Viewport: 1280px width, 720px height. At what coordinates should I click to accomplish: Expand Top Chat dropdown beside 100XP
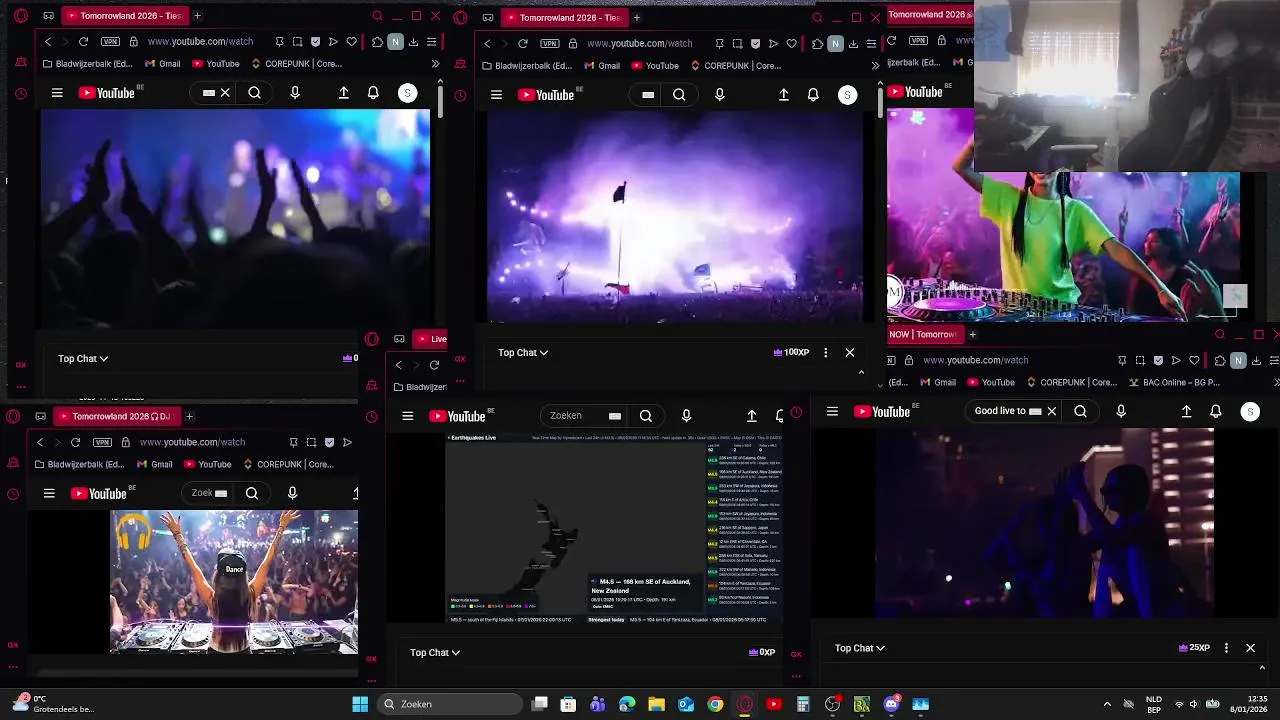tap(523, 352)
